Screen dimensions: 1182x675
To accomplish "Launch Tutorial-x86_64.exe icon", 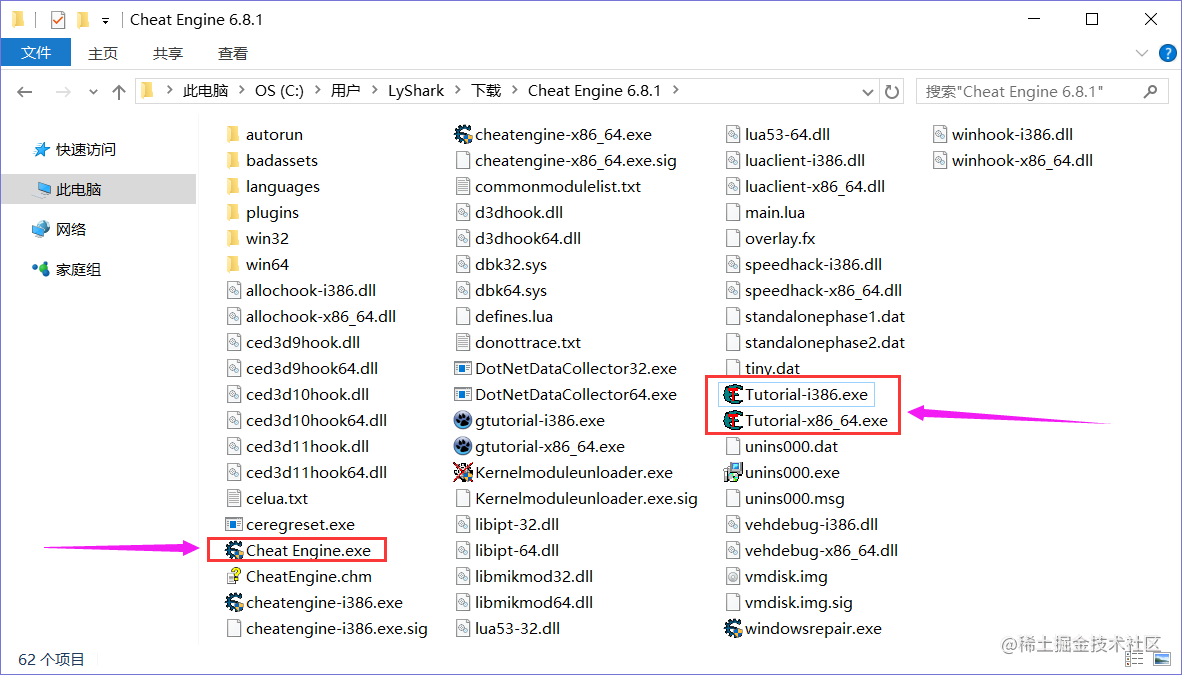I will point(733,420).
